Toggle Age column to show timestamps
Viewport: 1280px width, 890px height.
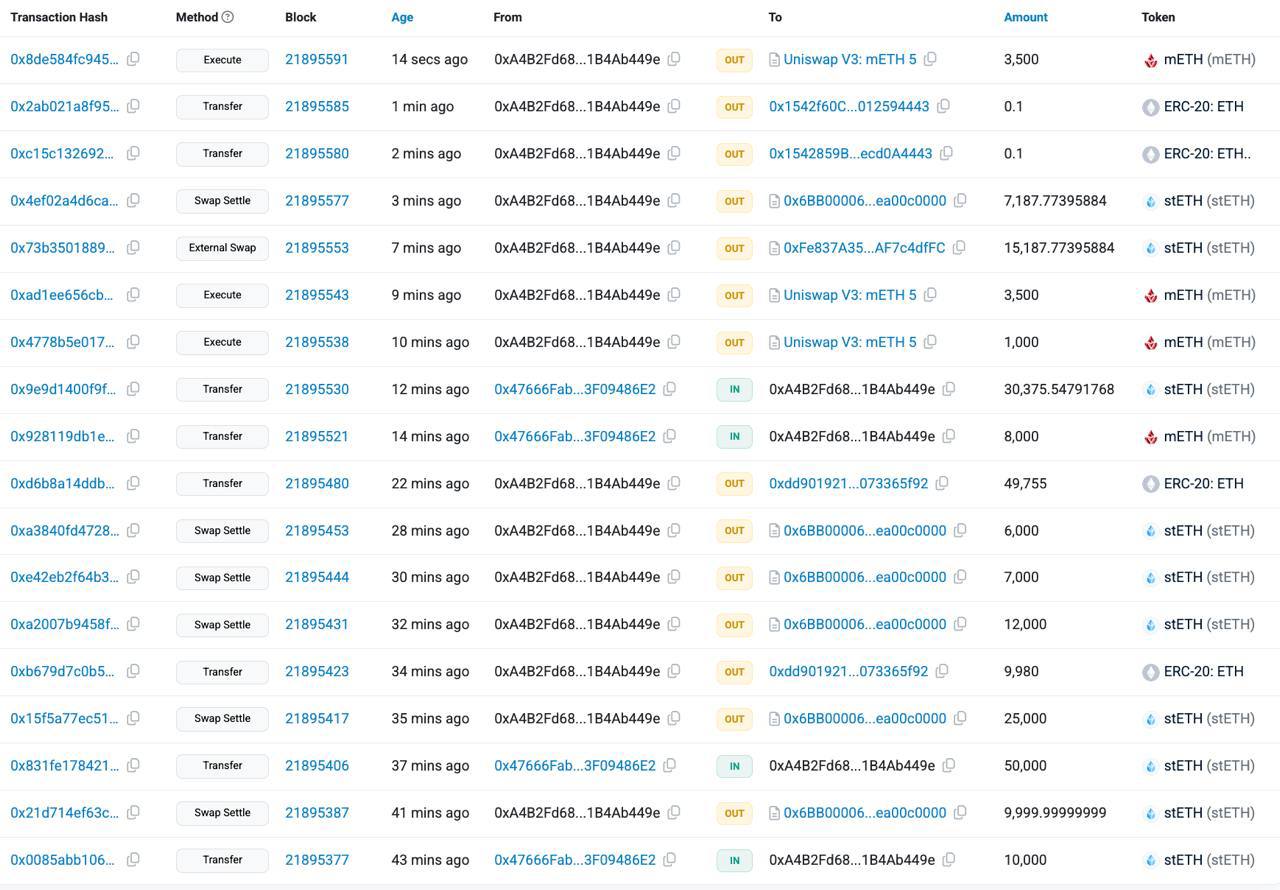coord(402,17)
